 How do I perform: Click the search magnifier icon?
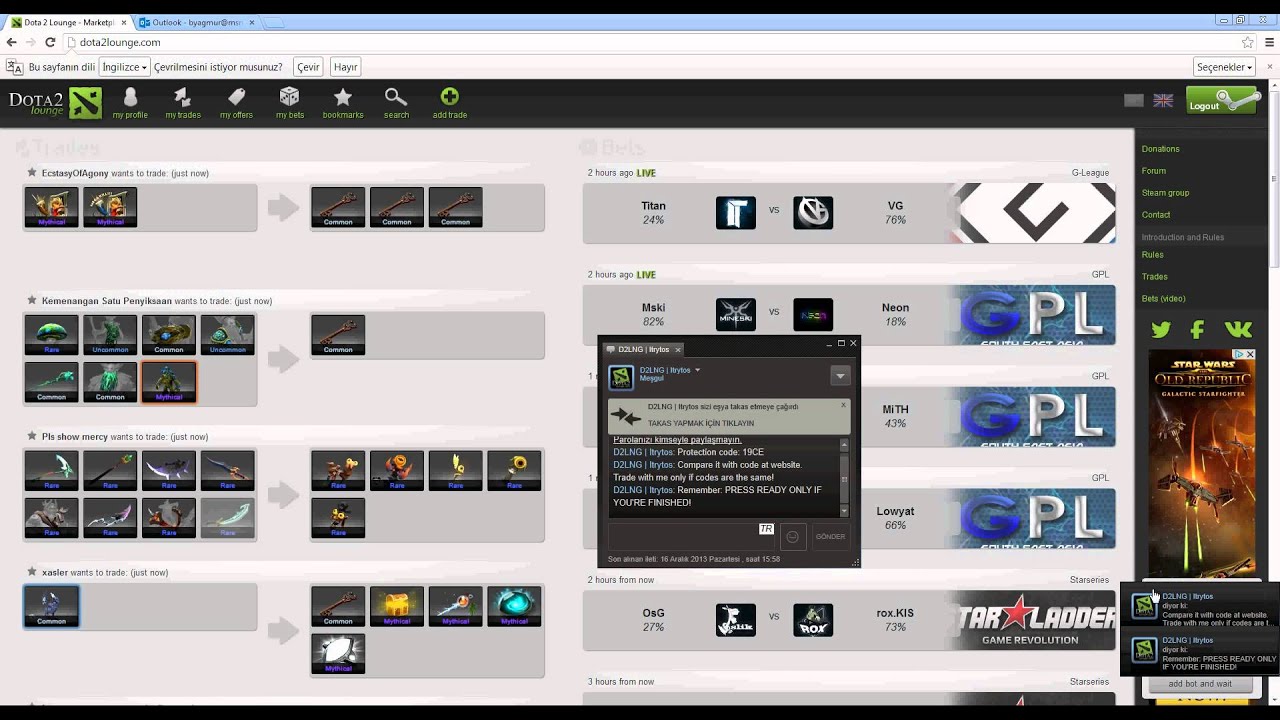(x=396, y=97)
